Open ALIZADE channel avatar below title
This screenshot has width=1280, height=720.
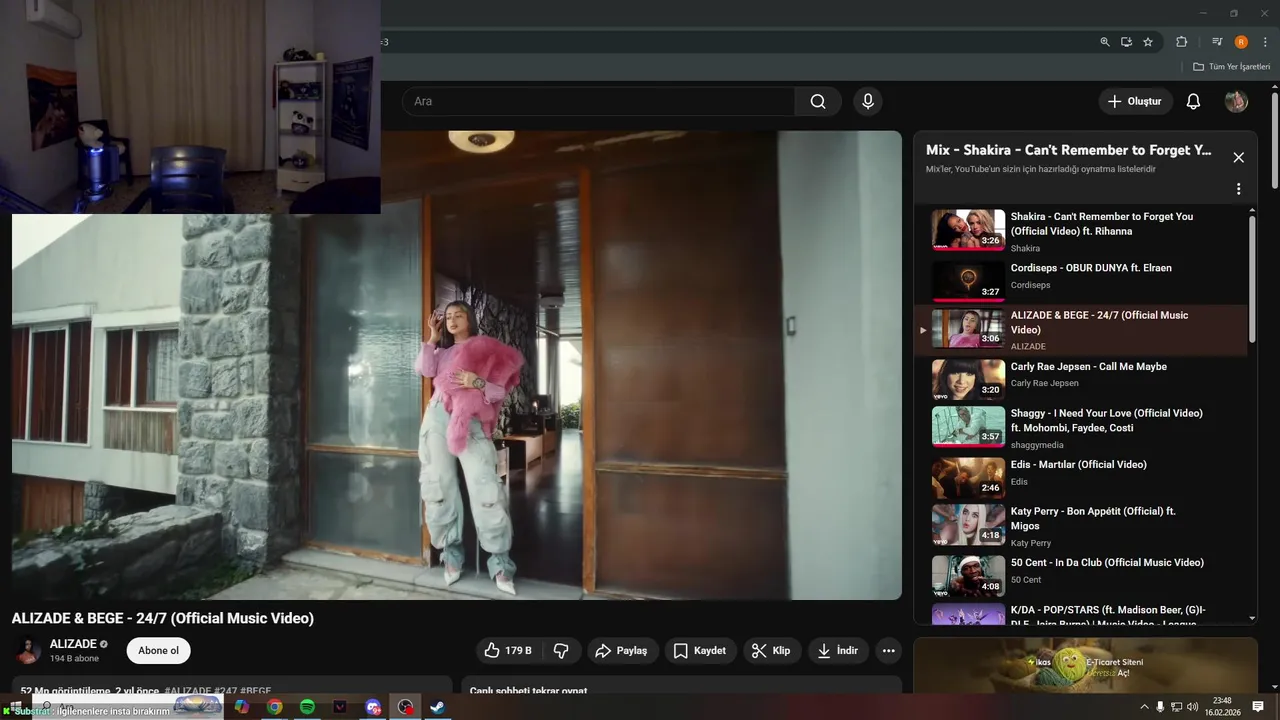[28, 651]
